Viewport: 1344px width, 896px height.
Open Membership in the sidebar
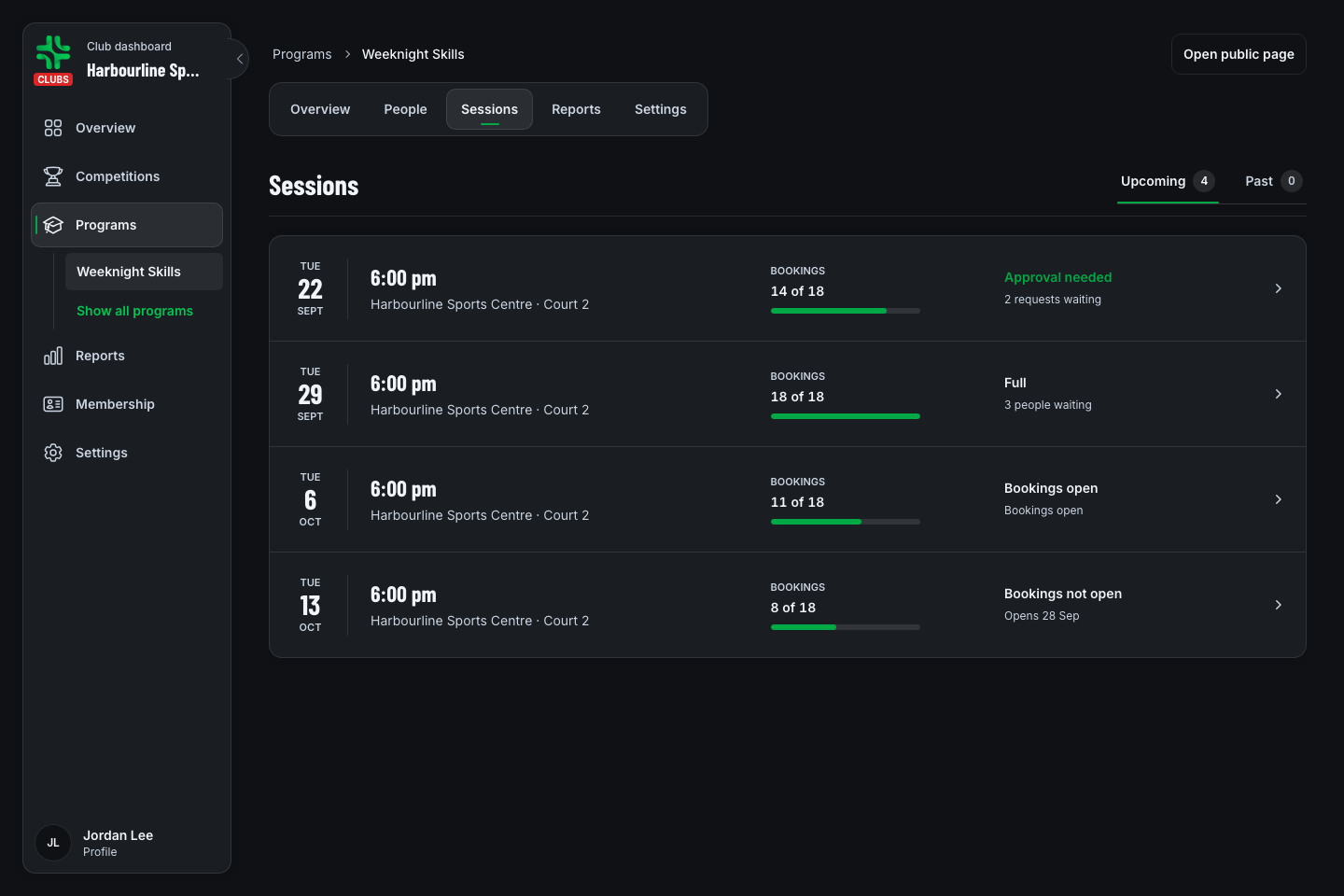pos(127,404)
